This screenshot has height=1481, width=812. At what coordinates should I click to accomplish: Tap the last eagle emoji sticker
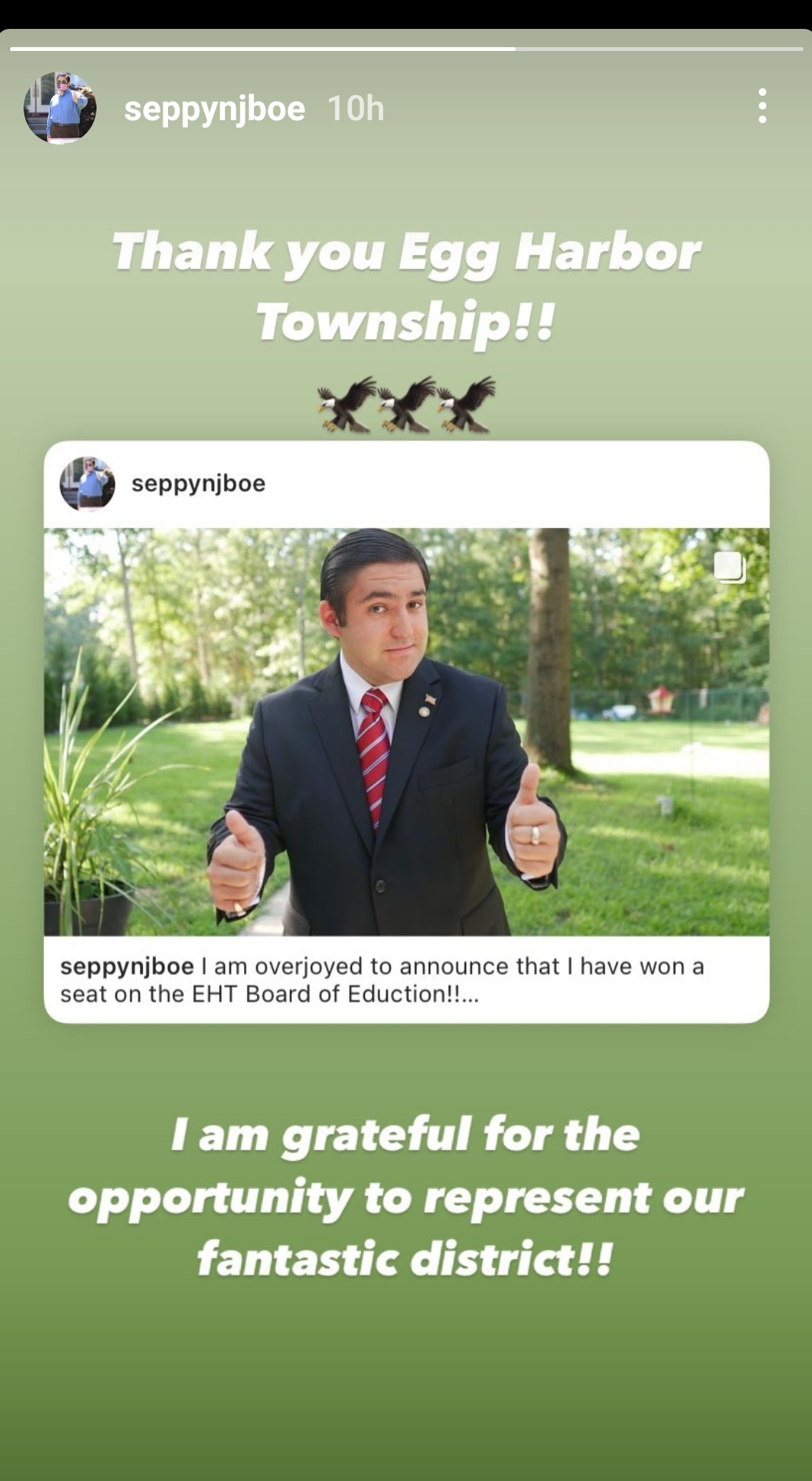pyautogui.click(x=465, y=404)
